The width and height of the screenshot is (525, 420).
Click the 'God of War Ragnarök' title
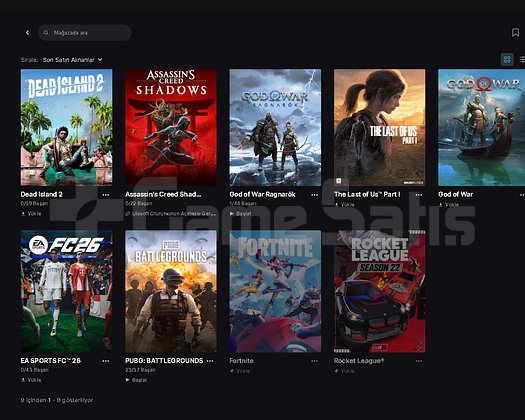tap(262, 194)
